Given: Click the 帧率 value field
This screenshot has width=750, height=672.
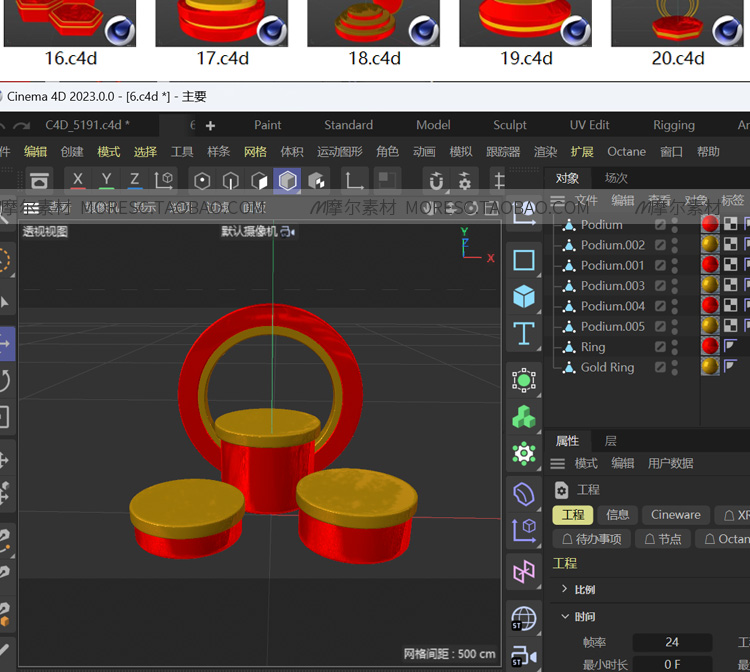Looking at the screenshot, I should [x=672, y=642].
